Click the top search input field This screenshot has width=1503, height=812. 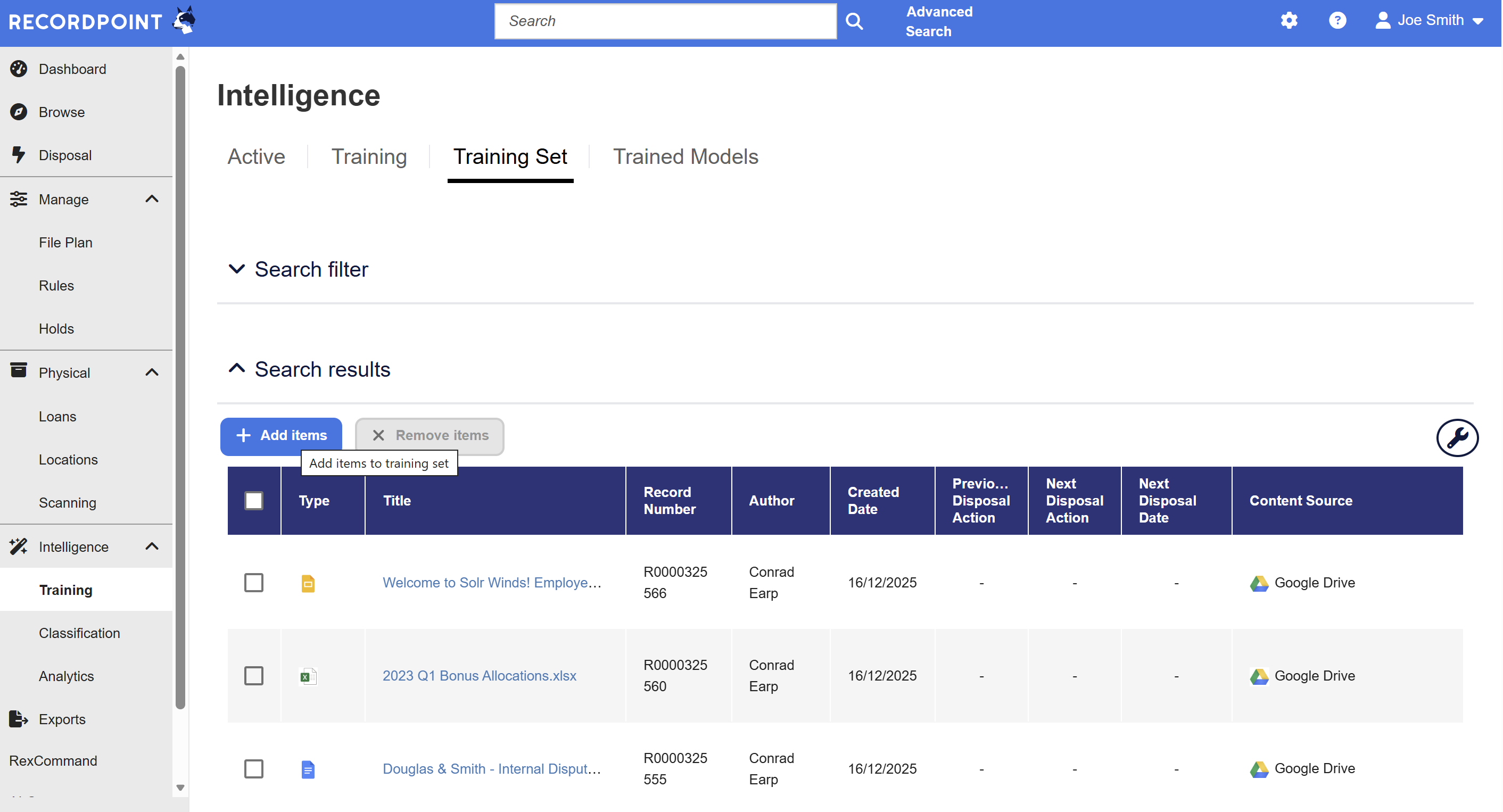pyautogui.click(x=665, y=22)
